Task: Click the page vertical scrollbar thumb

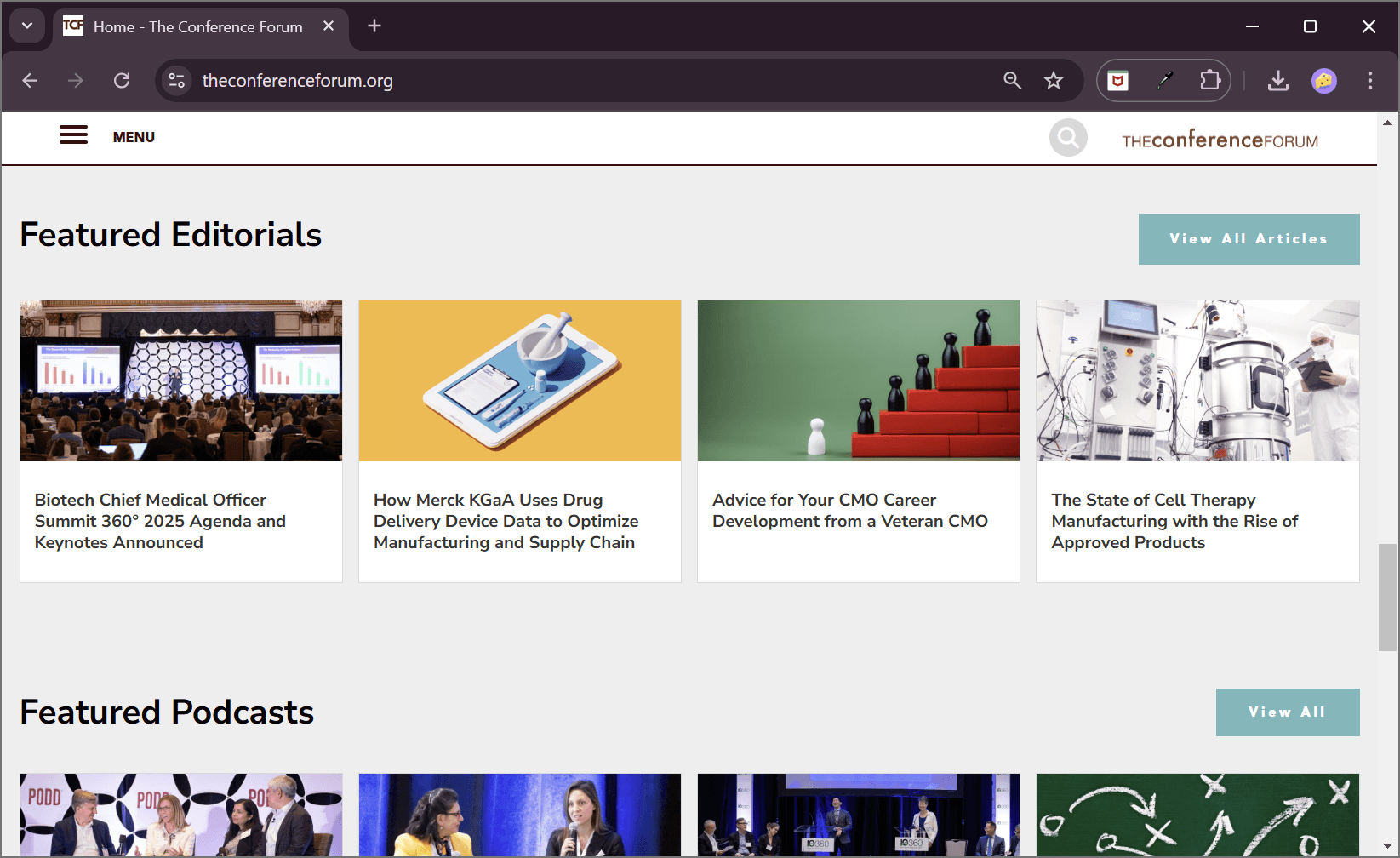Action: 1387,597
